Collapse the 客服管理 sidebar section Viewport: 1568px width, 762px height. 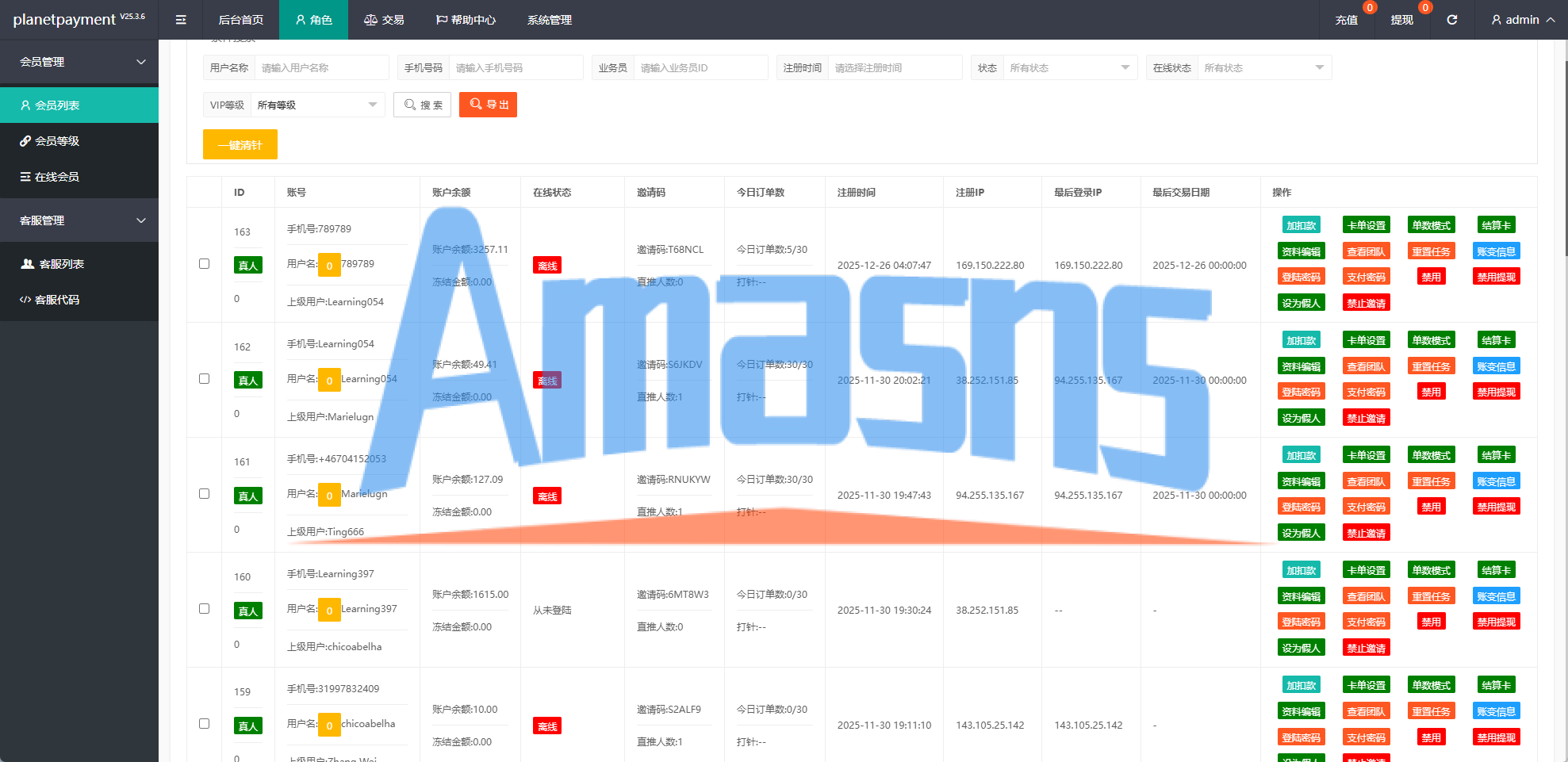79,220
